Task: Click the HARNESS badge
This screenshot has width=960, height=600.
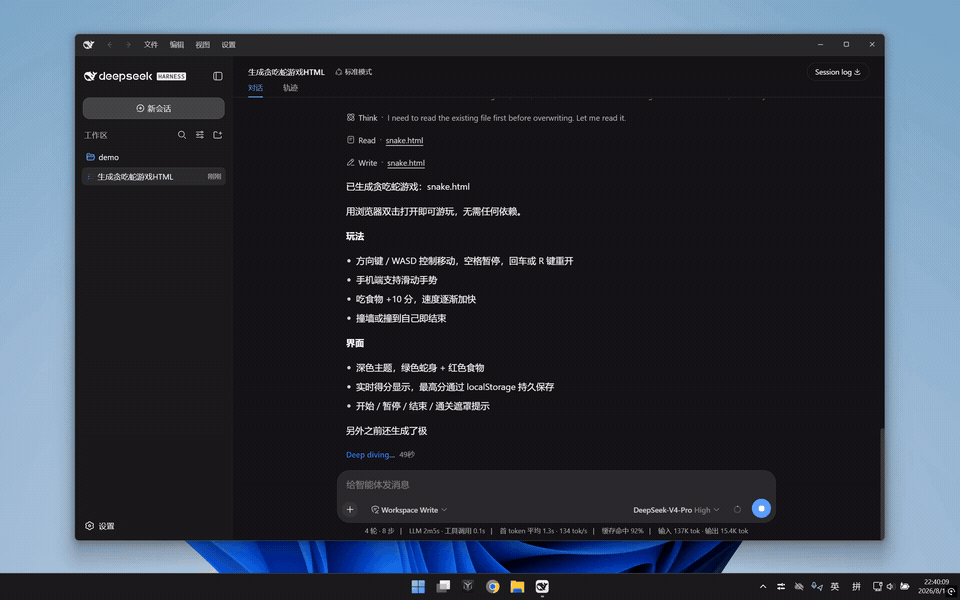Action: (x=171, y=77)
